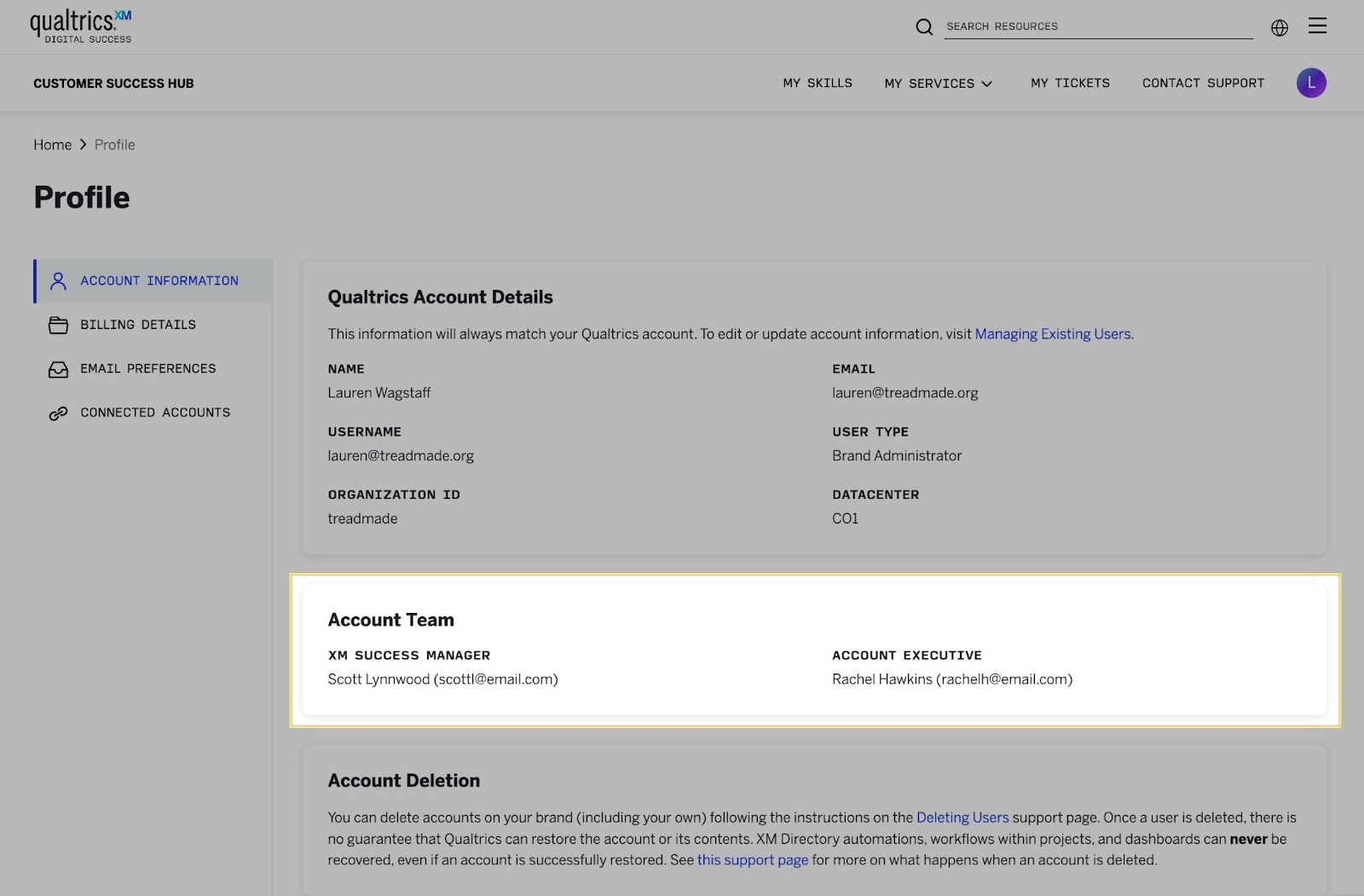Click the username value under Username

pos(401,456)
